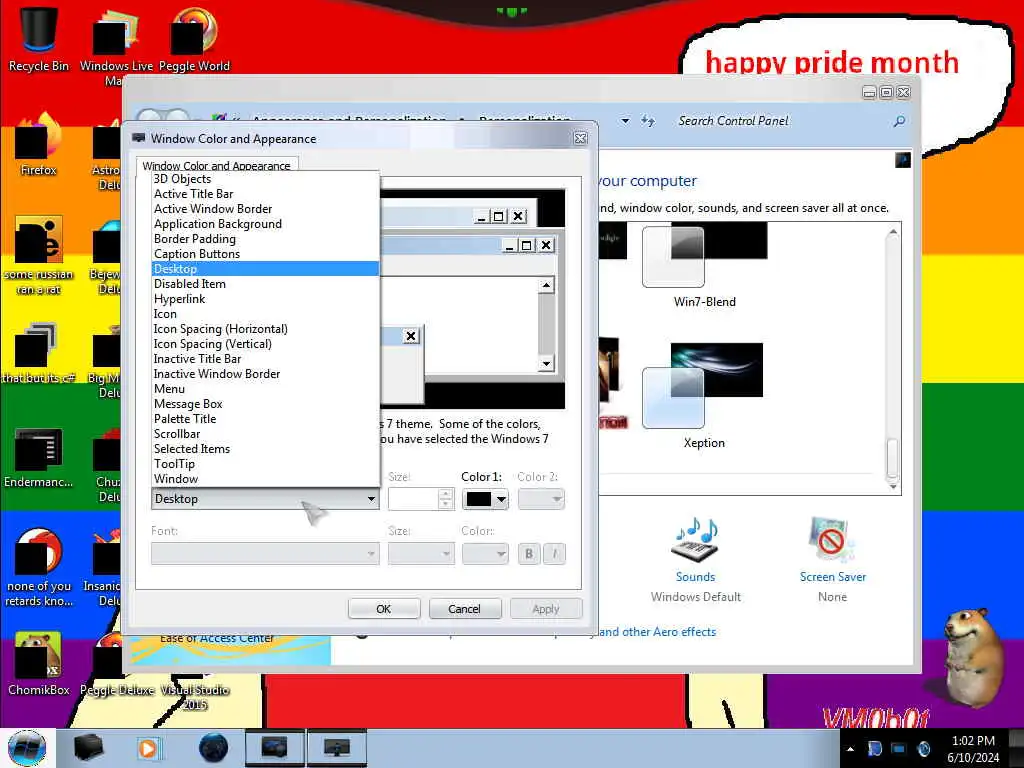Choose Active Title Bar from the list
Screen dimensions: 1024x768
[265, 194]
